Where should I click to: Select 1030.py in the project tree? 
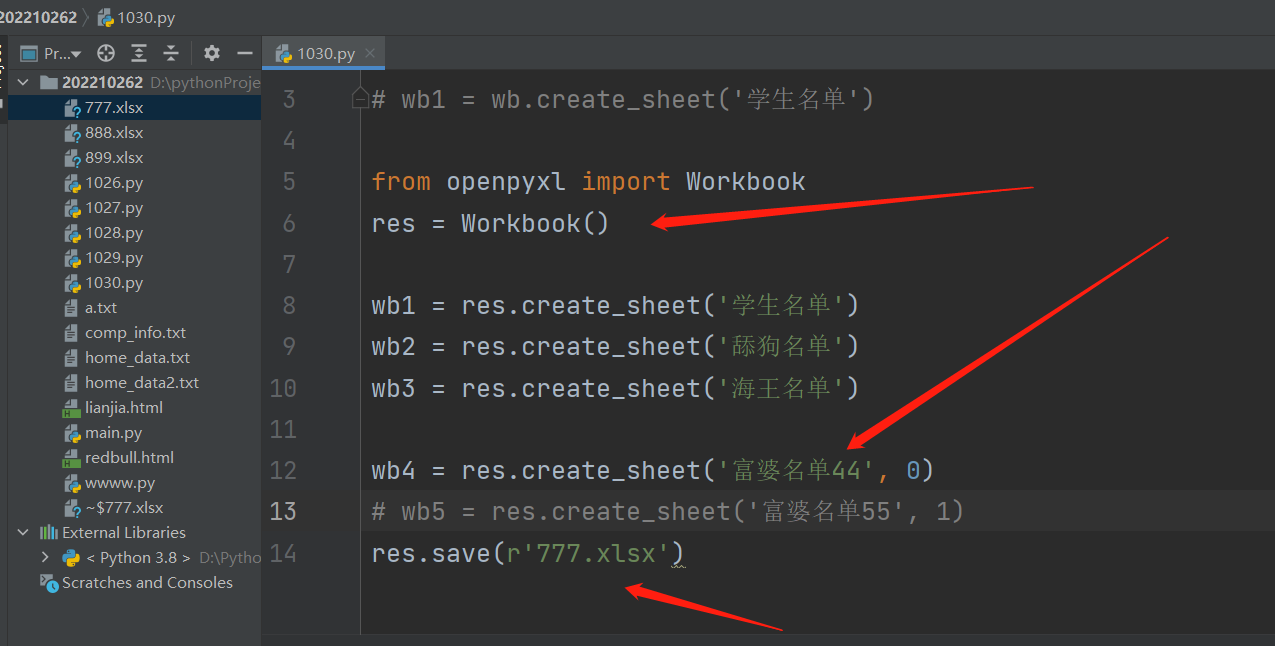pyautogui.click(x=114, y=283)
